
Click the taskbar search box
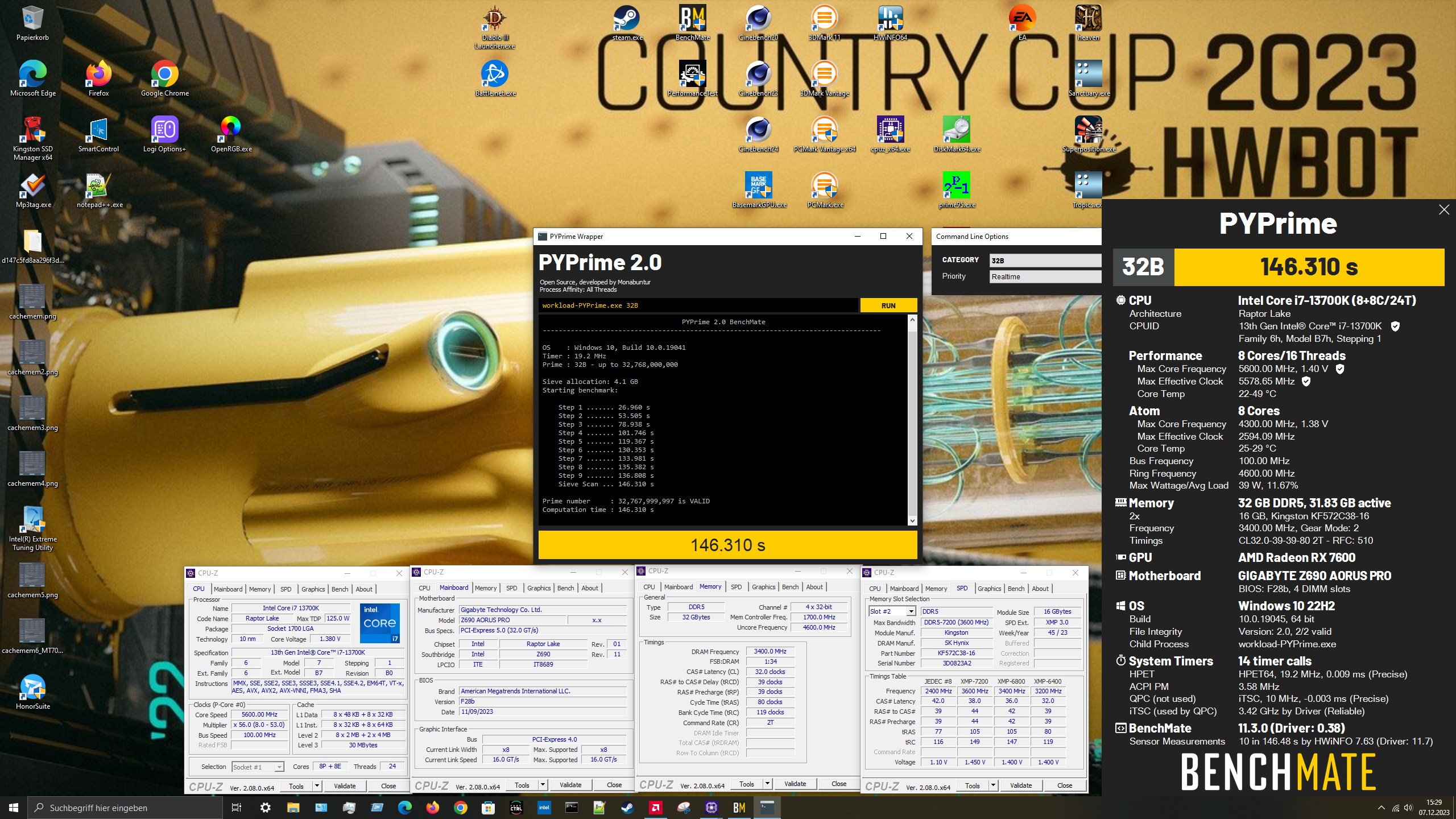coord(125,808)
